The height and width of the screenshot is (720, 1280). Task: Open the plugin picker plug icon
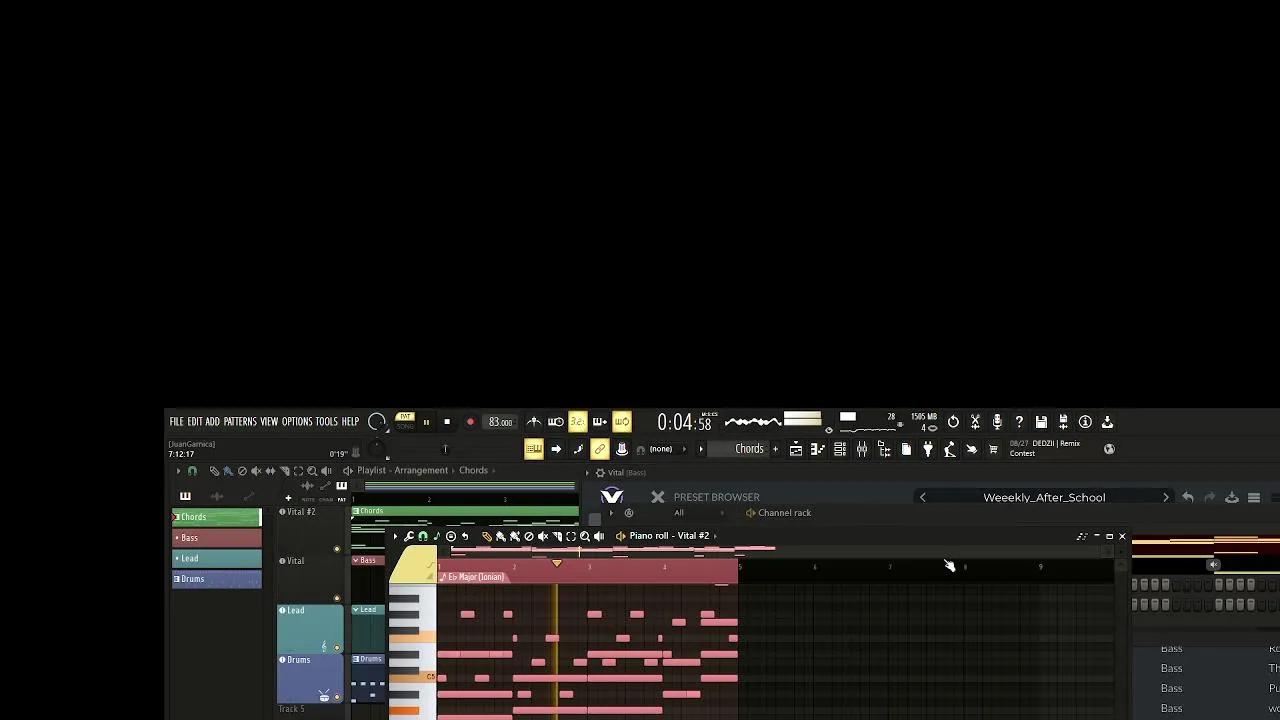click(x=928, y=449)
